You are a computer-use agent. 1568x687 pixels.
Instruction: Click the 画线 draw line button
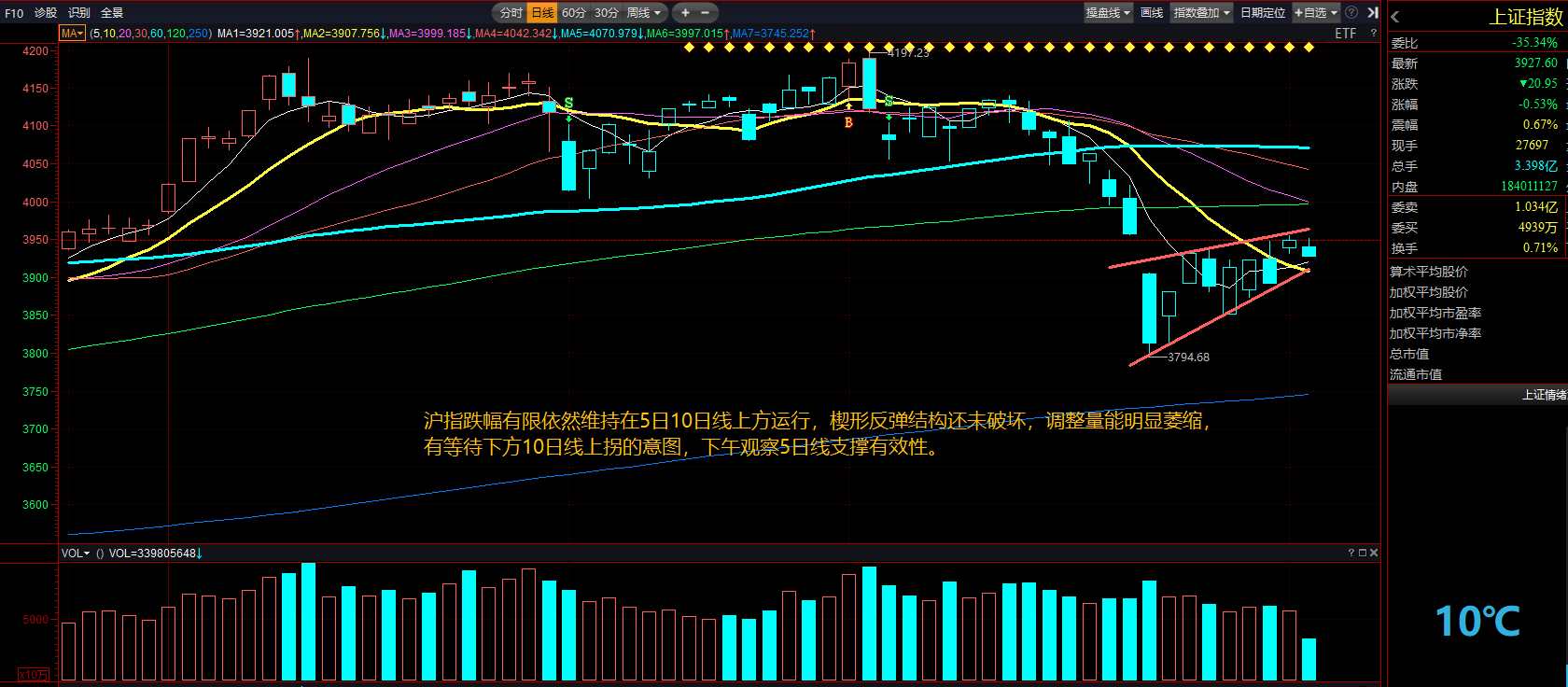click(1152, 12)
